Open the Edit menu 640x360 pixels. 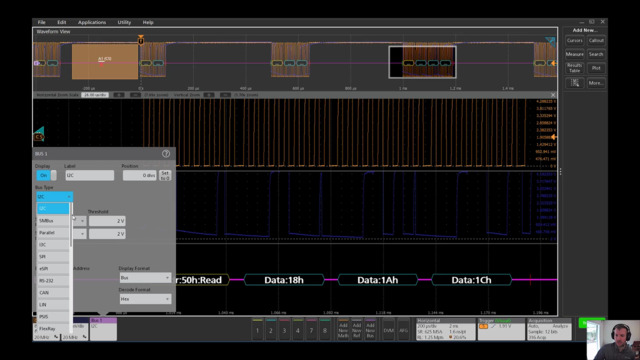[x=62, y=22]
